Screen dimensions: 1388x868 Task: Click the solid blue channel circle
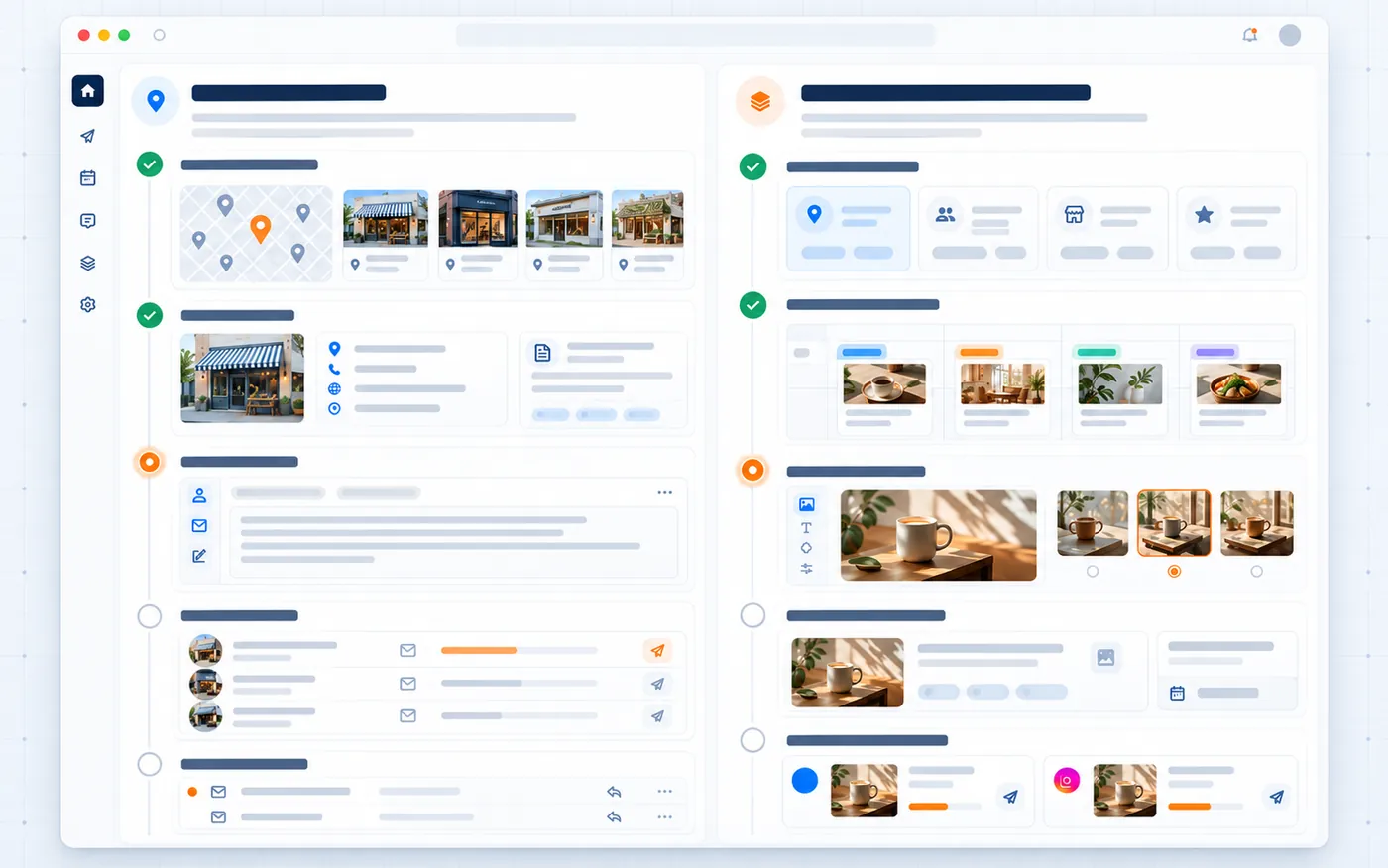coord(805,781)
